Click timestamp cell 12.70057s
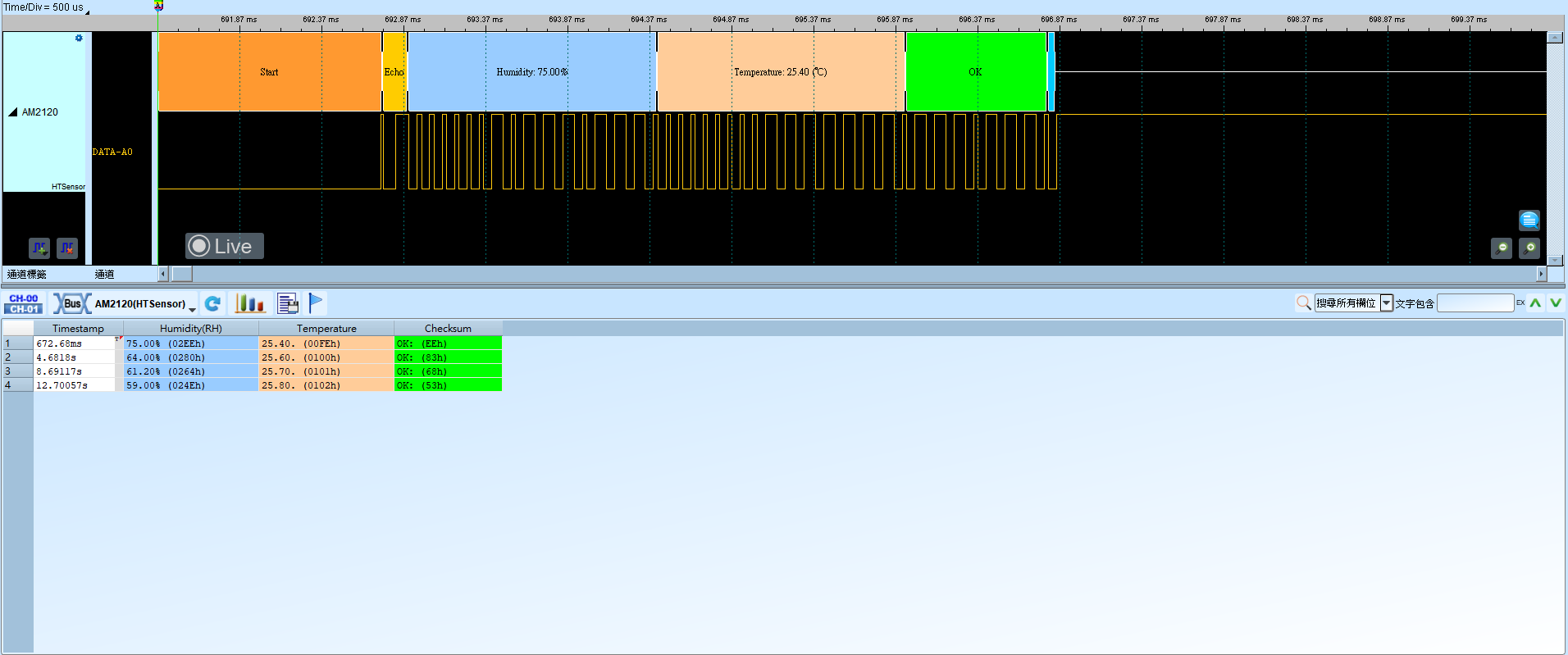1568x655 pixels. 75,385
